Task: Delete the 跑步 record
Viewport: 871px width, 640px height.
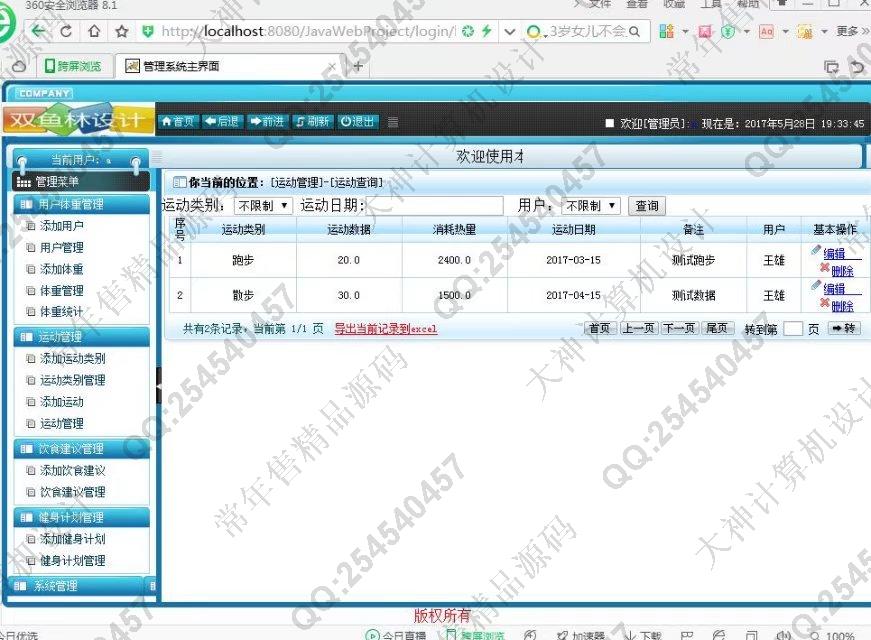Action: (842, 271)
